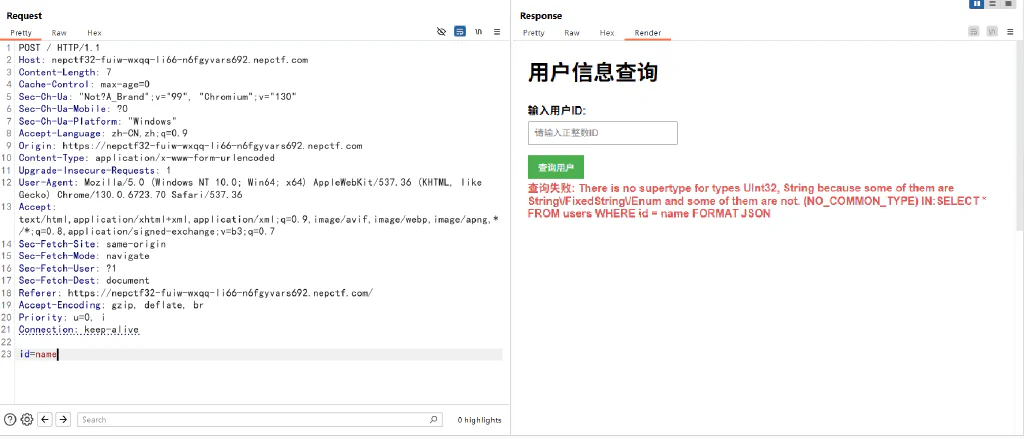Toggle disabled \n icon in Response panel
The image size is (1024, 439).
pyautogui.click(x=993, y=31)
